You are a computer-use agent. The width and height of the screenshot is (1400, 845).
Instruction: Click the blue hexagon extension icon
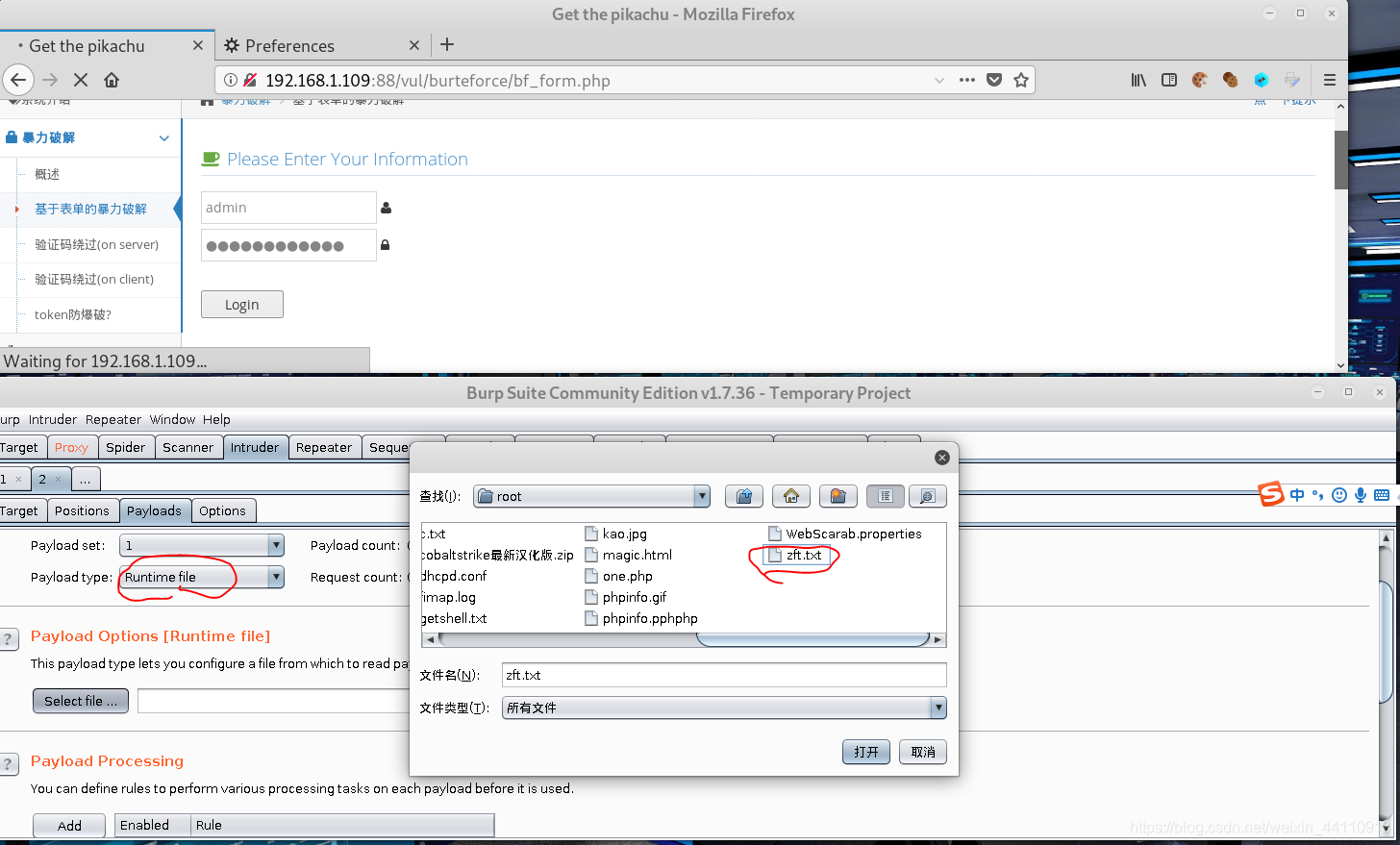click(1262, 80)
